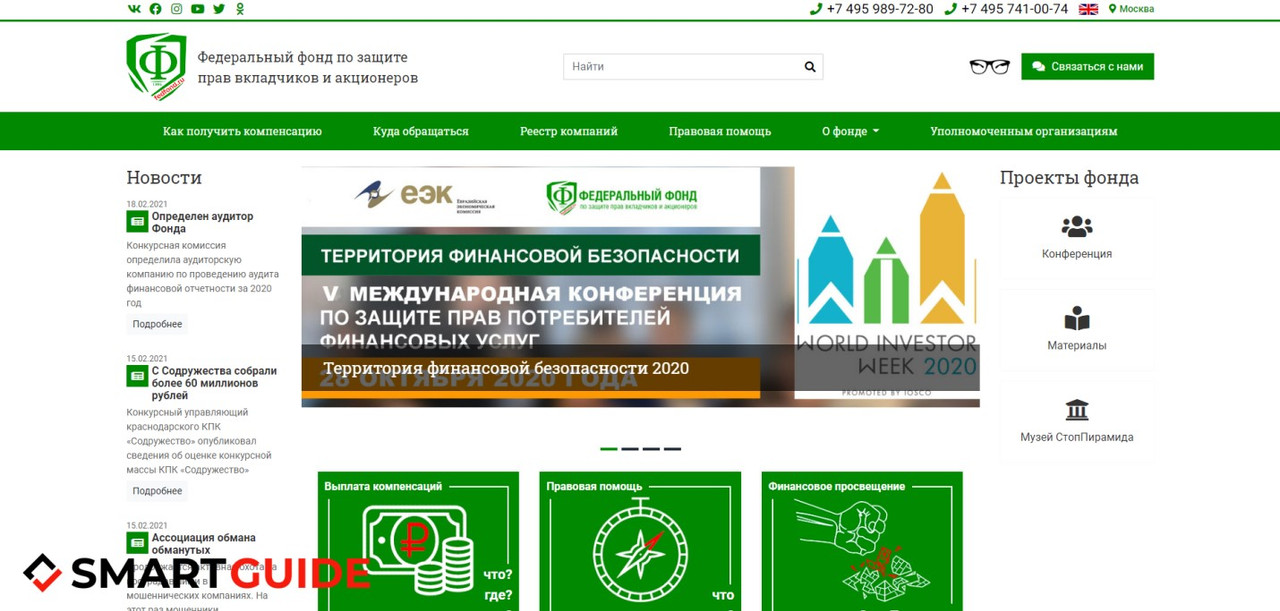The width and height of the screenshot is (1280, 611).
Task: Click Подробнее under the Содружество news
Action: (x=157, y=491)
